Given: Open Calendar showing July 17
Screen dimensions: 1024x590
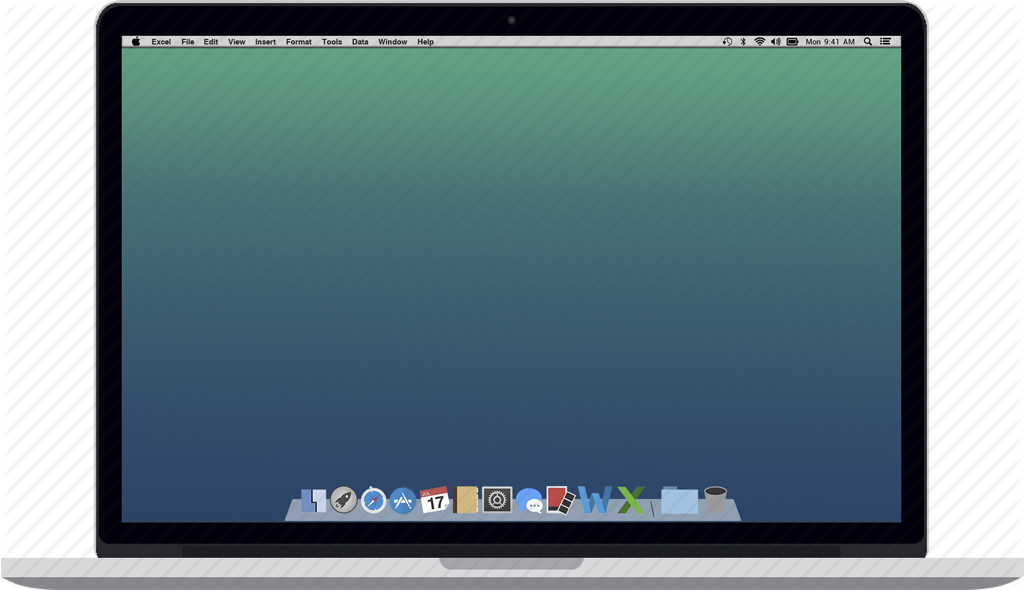Looking at the screenshot, I should 433,500.
